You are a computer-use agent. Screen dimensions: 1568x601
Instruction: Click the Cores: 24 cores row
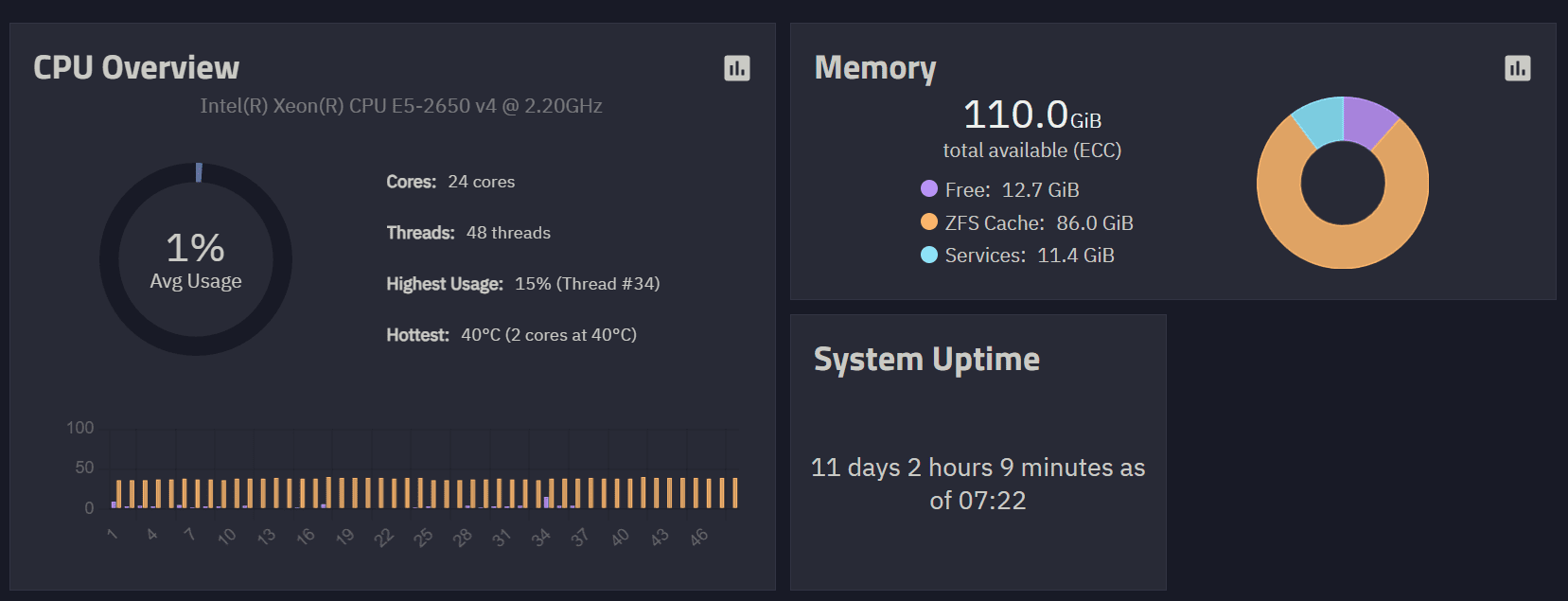[450, 182]
